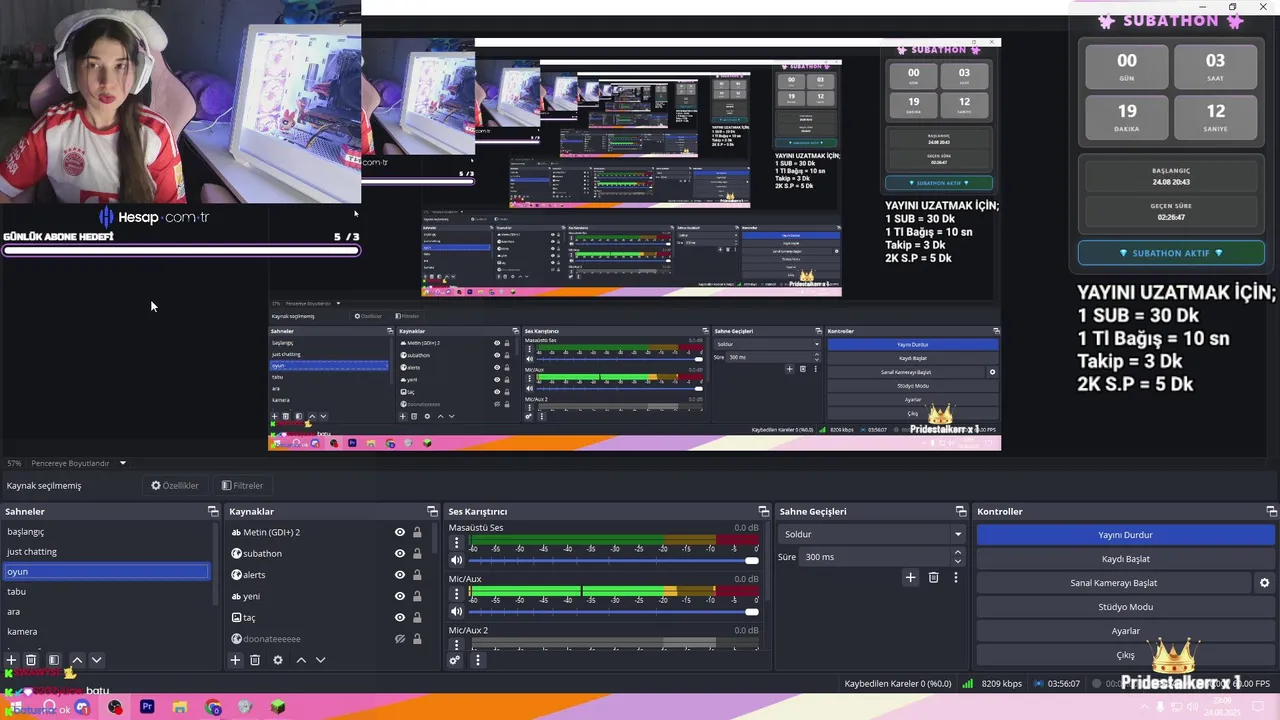Hide the yeni text source

400,596
